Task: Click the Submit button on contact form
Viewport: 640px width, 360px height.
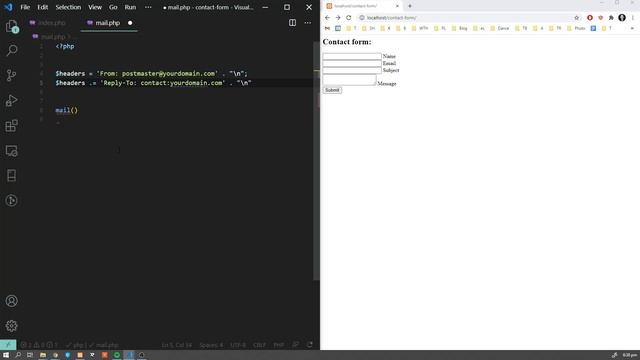Action: (x=332, y=90)
